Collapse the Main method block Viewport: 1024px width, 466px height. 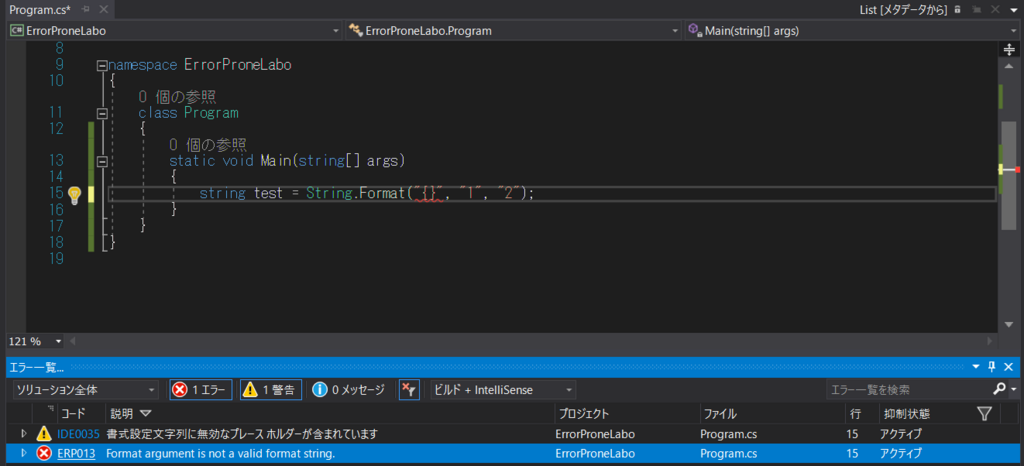(101, 161)
